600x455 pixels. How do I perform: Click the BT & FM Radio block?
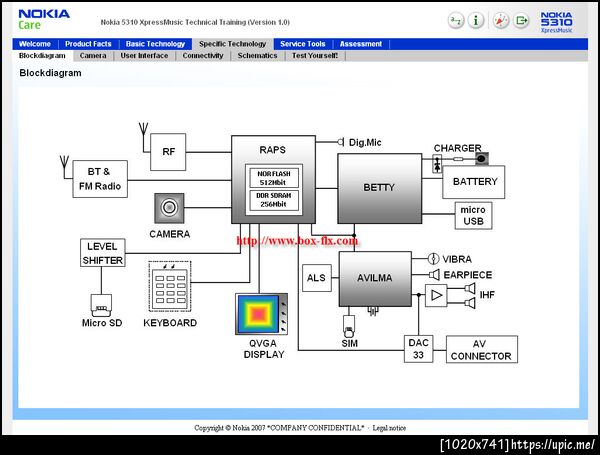100,179
